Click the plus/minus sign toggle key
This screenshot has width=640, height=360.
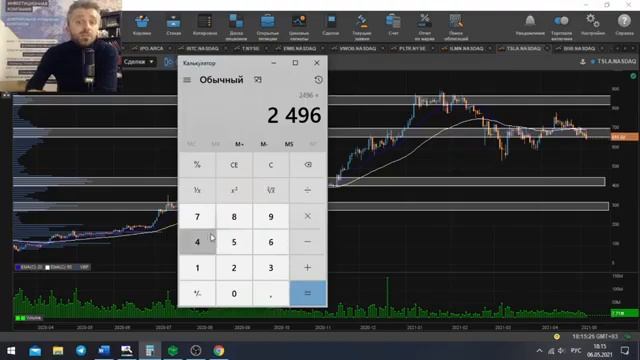(197, 293)
